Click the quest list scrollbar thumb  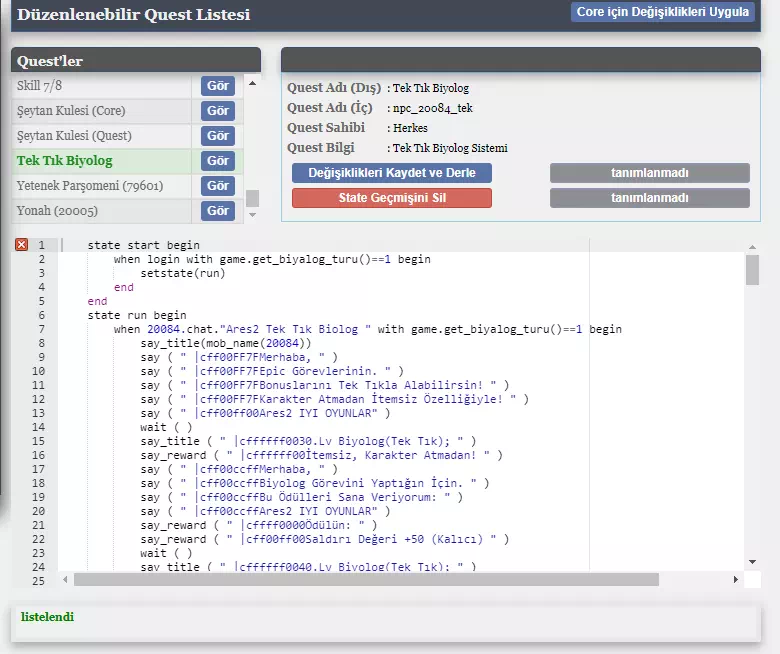pos(252,198)
